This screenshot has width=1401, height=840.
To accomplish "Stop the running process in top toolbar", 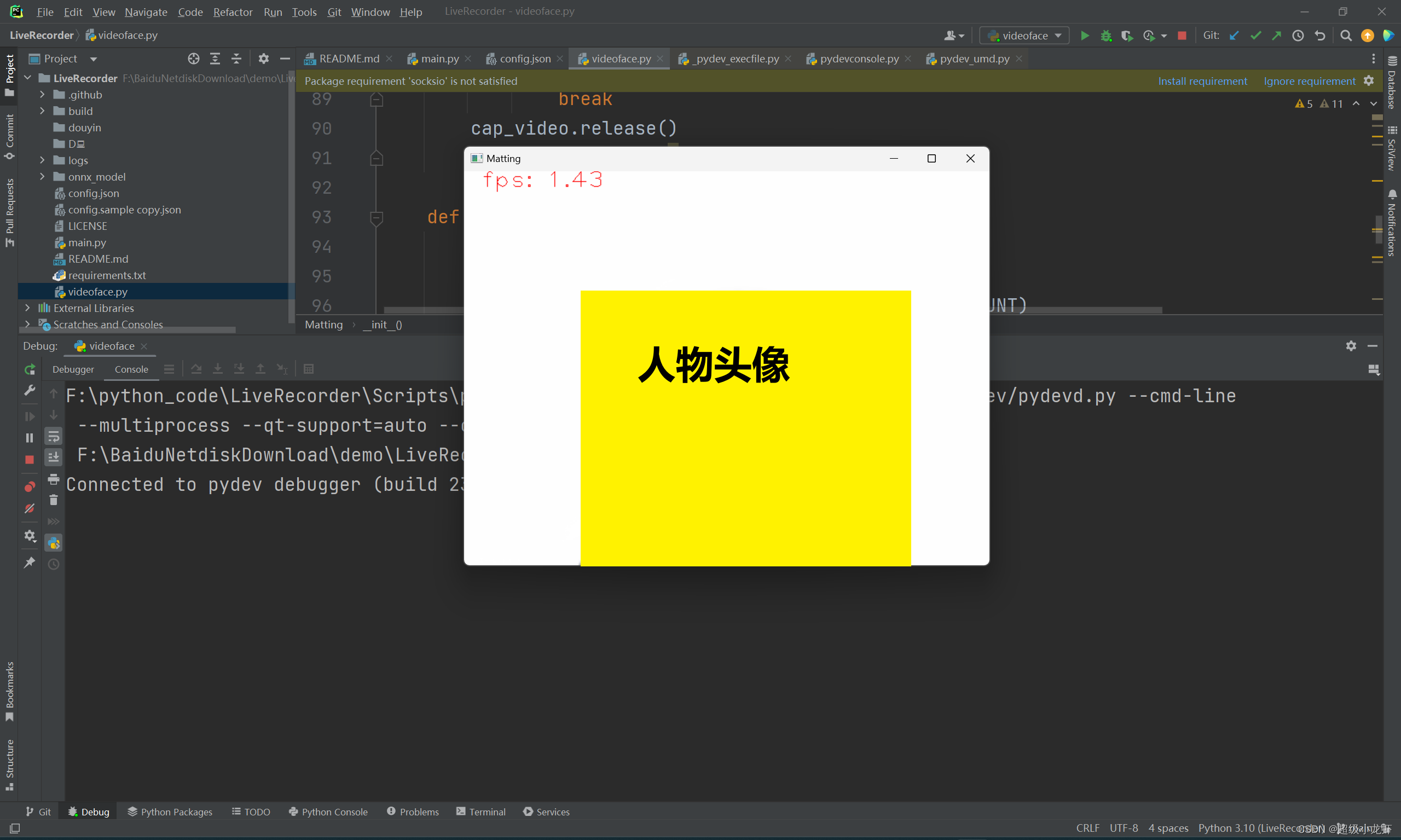I will (1182, 36).
